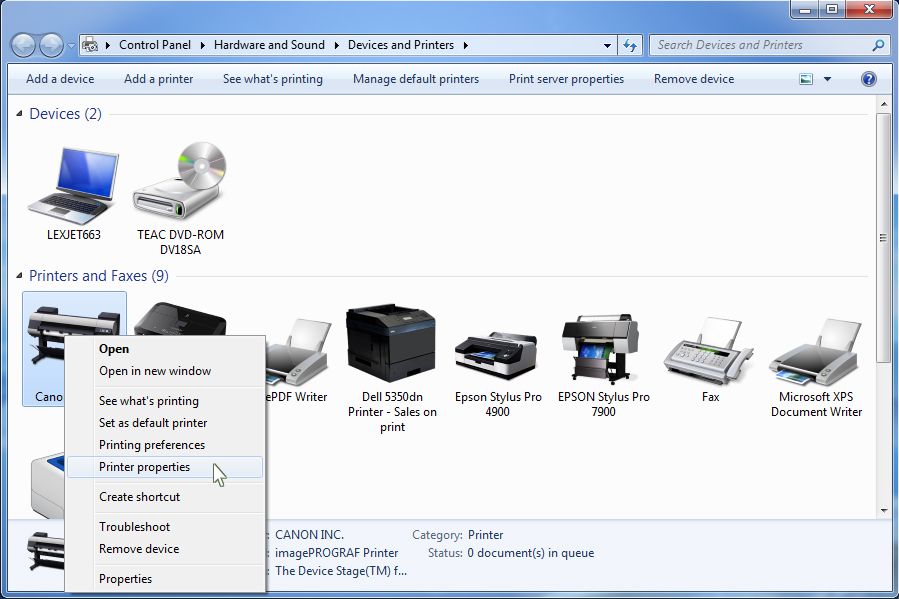This screenshot has width=899, height=599.
Task: Select the LEXJET663 laptop device icon
Action: coord(73,185)
